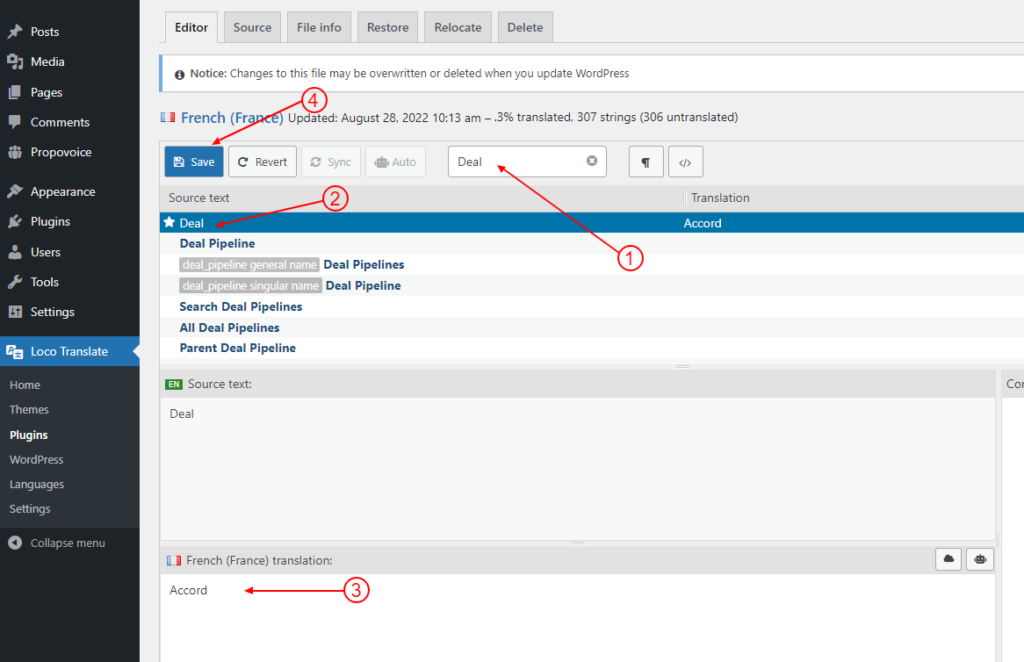Click the Loco Translate icon
The image size is (1024, 662).
pos(15,351)
